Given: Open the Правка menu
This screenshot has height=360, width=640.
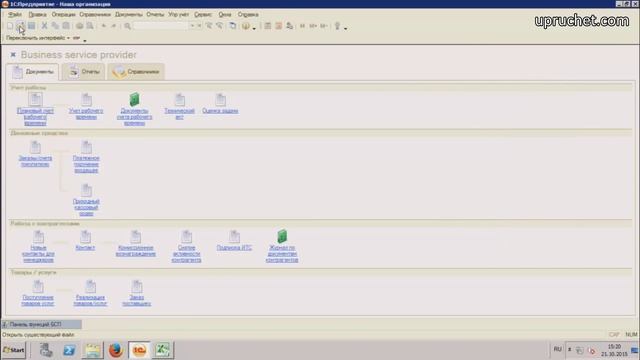Looking at the screenshot, I should (37, 14).
